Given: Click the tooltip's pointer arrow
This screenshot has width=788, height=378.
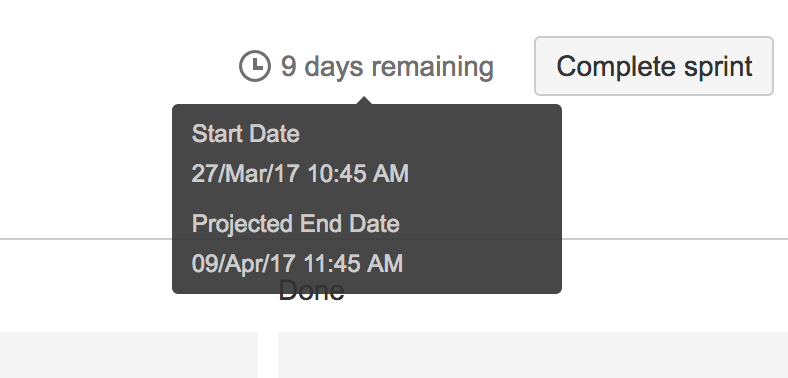Looking at the screenshot, I should point(364,101).
